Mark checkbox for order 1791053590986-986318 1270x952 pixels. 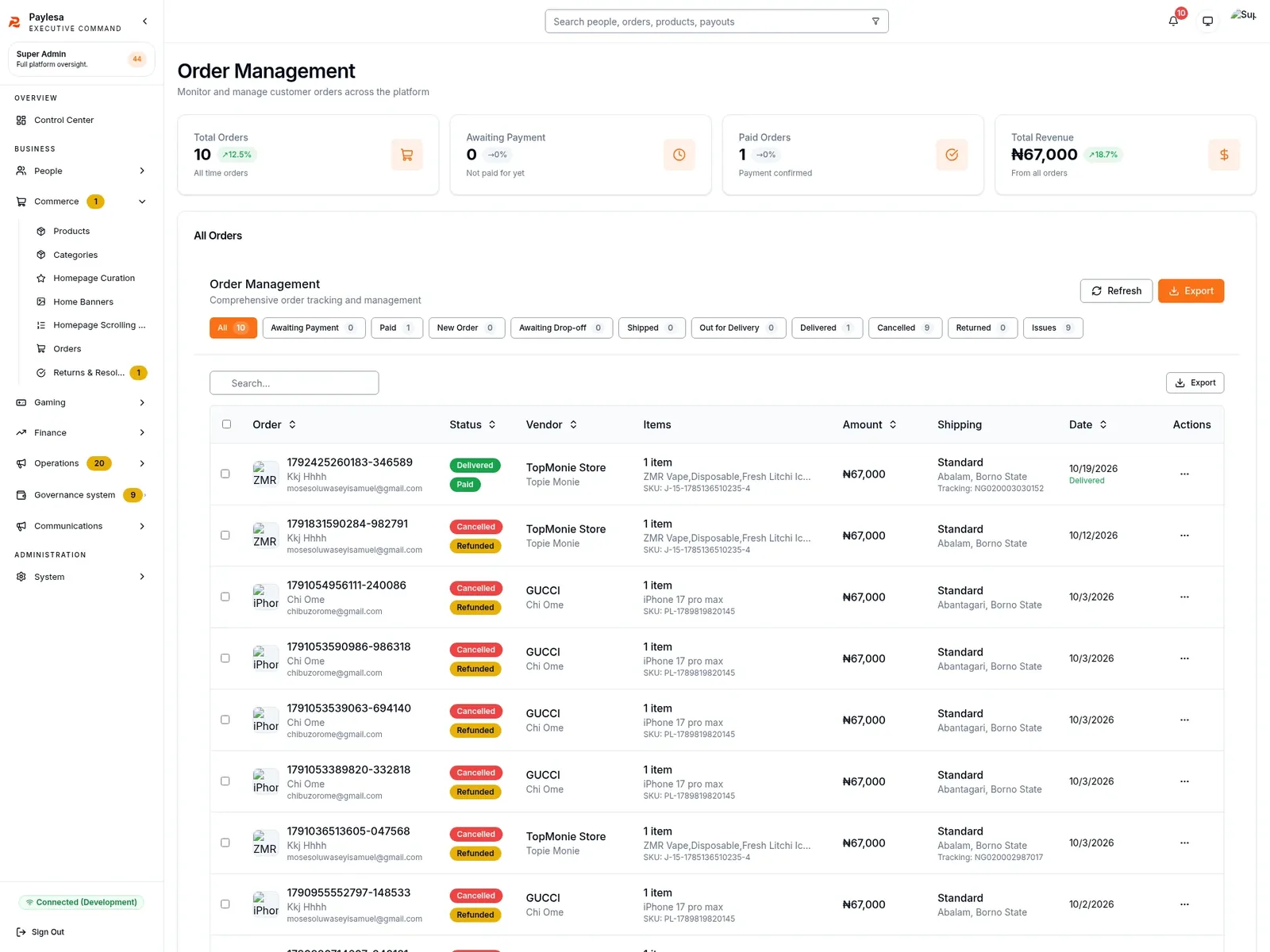(x=225, y=658)
